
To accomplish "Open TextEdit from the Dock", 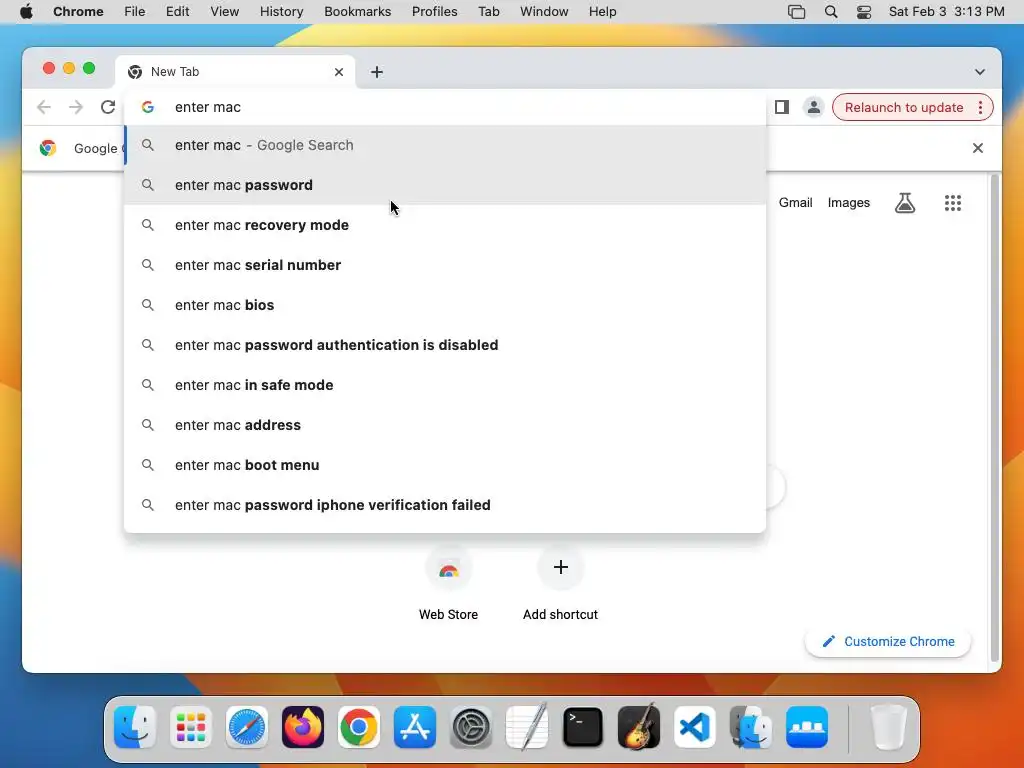I will [527, 727].
